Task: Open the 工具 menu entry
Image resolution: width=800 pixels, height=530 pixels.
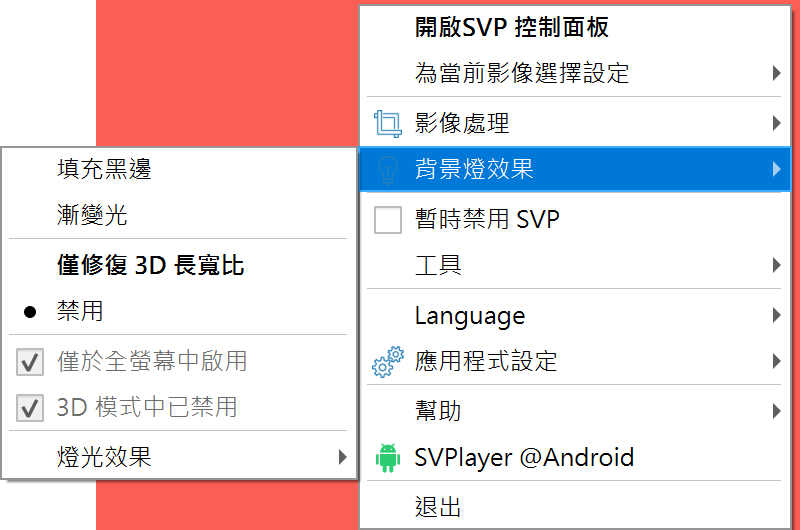Action: [575, 265]
